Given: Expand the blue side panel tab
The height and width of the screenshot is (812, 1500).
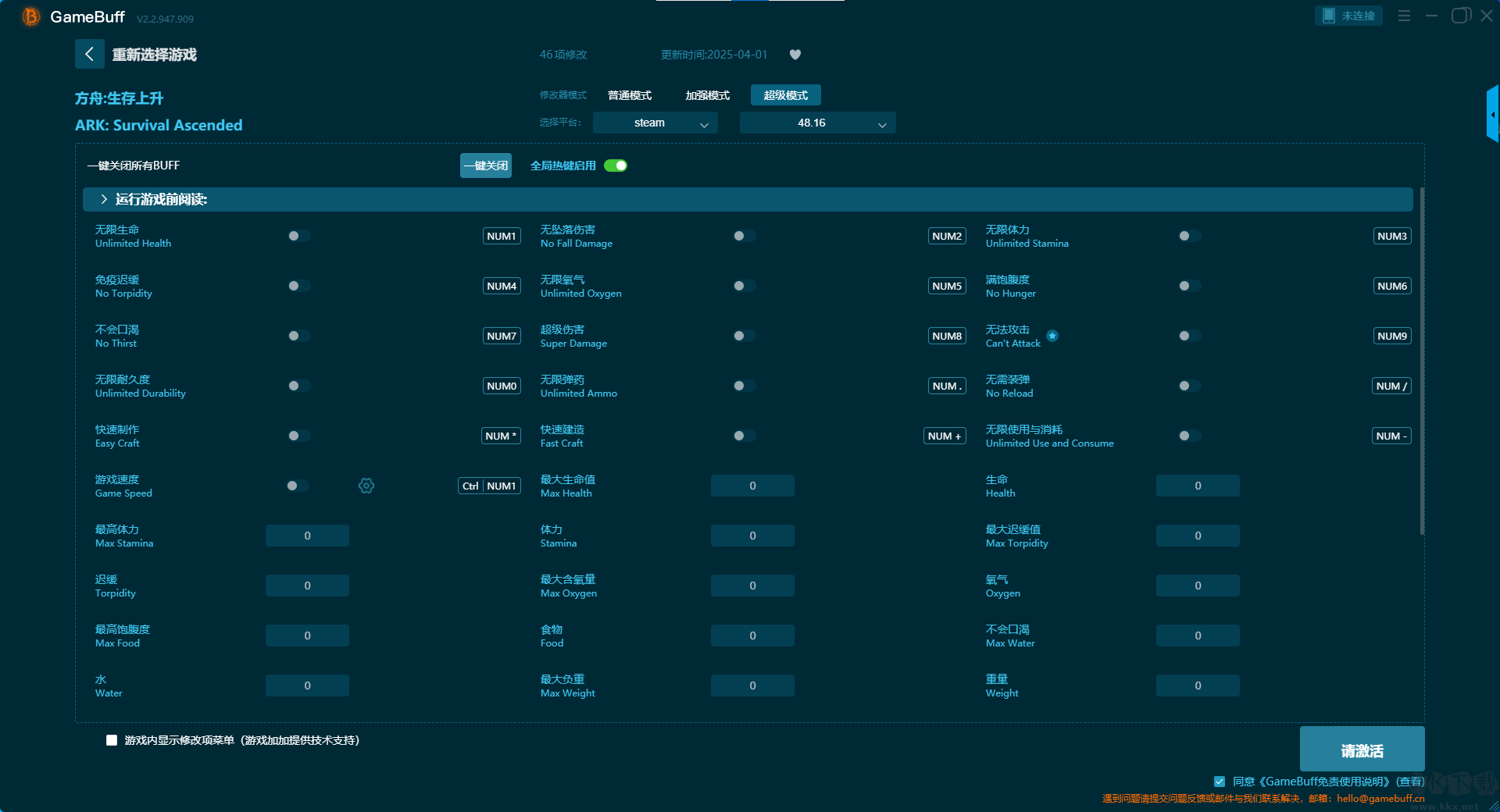Looking at the screenshot, I should [x=1492, y=114].
